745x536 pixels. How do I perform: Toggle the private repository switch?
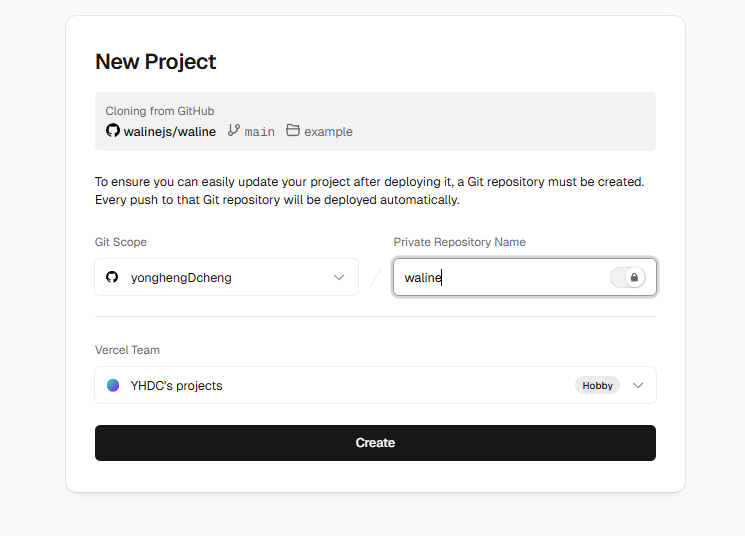pos(628,277)
